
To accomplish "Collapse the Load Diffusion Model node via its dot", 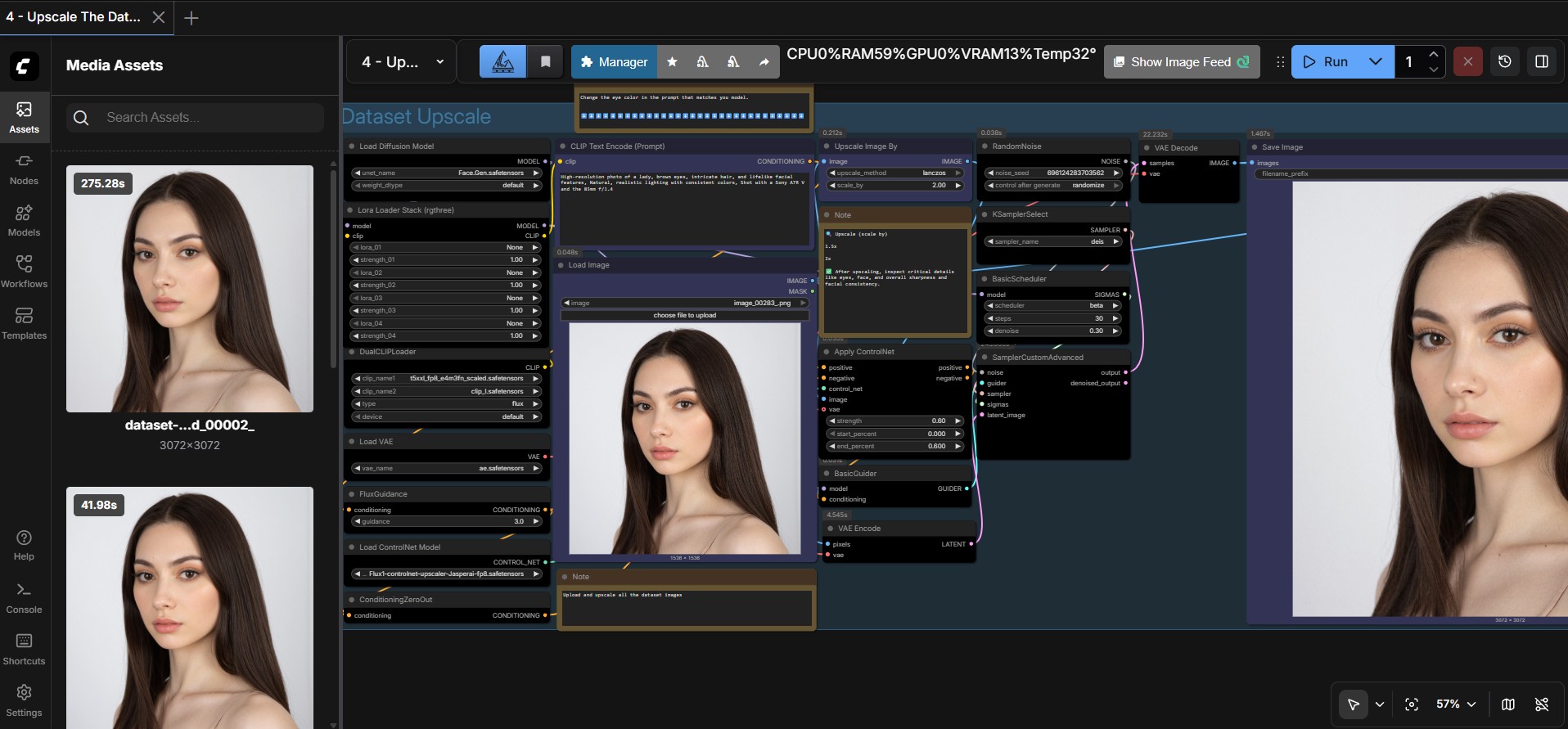I will pyautogui.click(x=350, y=146).
